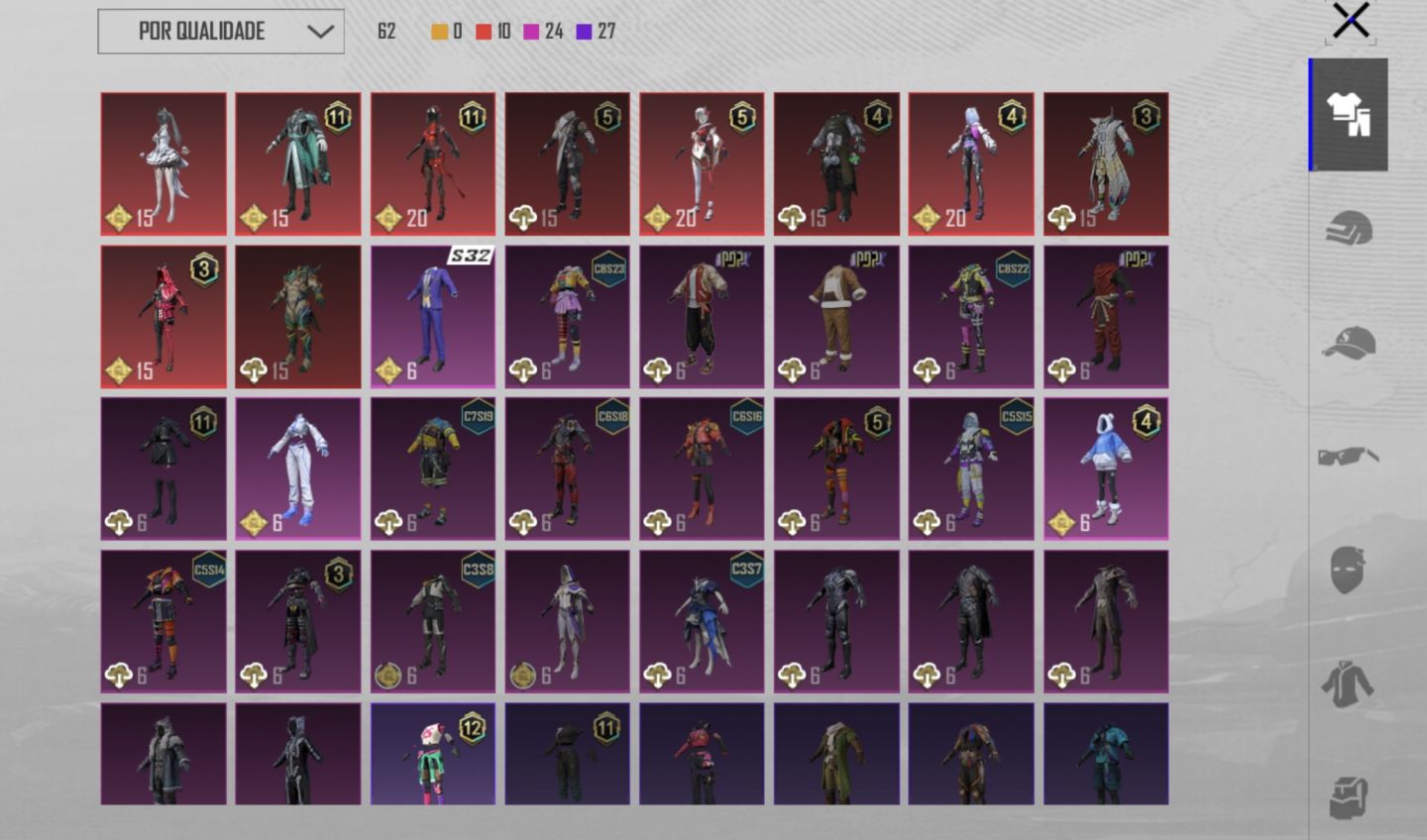
Task: Open the outfits category tab
Action: pos(1349,115)
